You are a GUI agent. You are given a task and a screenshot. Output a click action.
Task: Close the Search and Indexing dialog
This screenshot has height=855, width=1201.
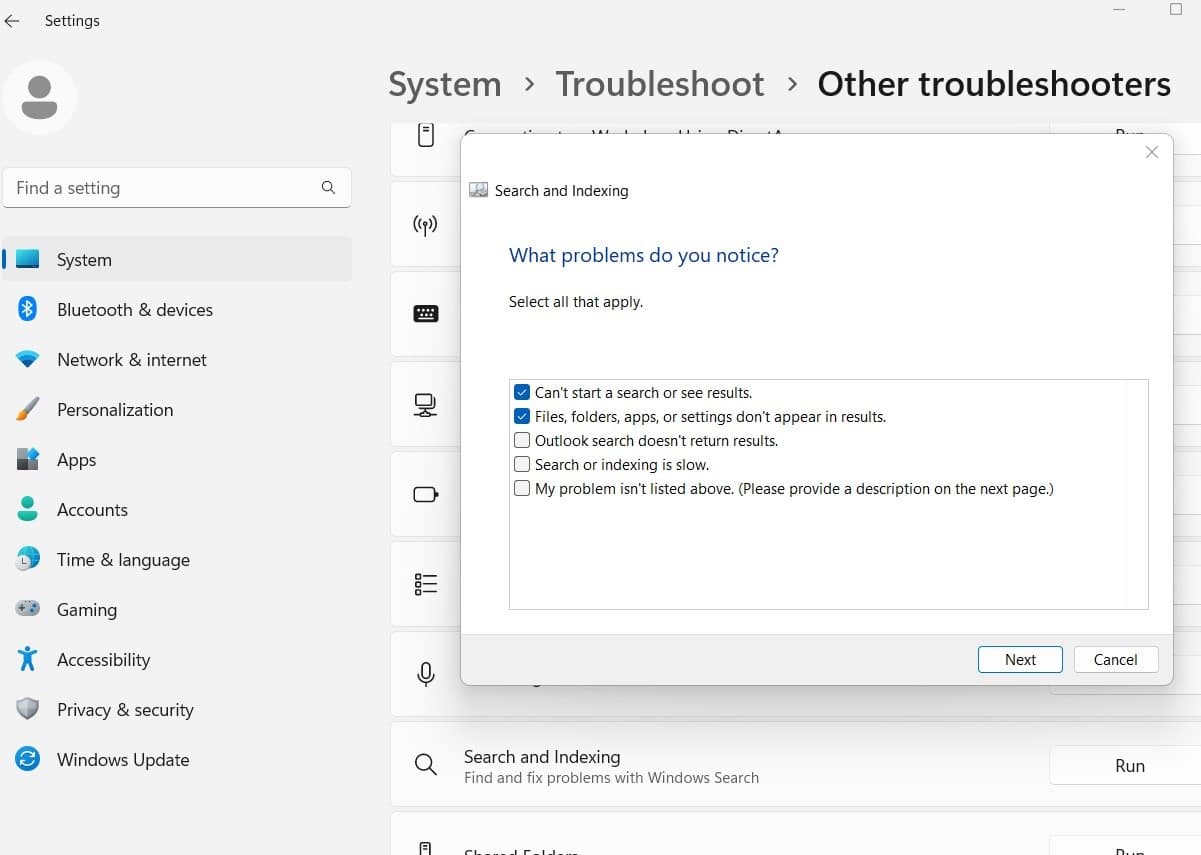pos(1152,152)
